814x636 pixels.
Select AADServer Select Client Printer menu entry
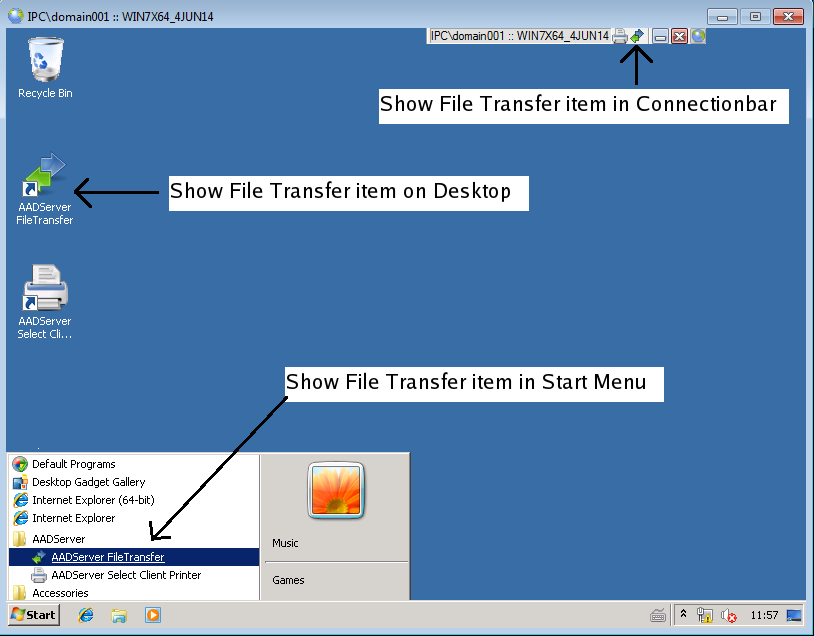tap(125, 575)
